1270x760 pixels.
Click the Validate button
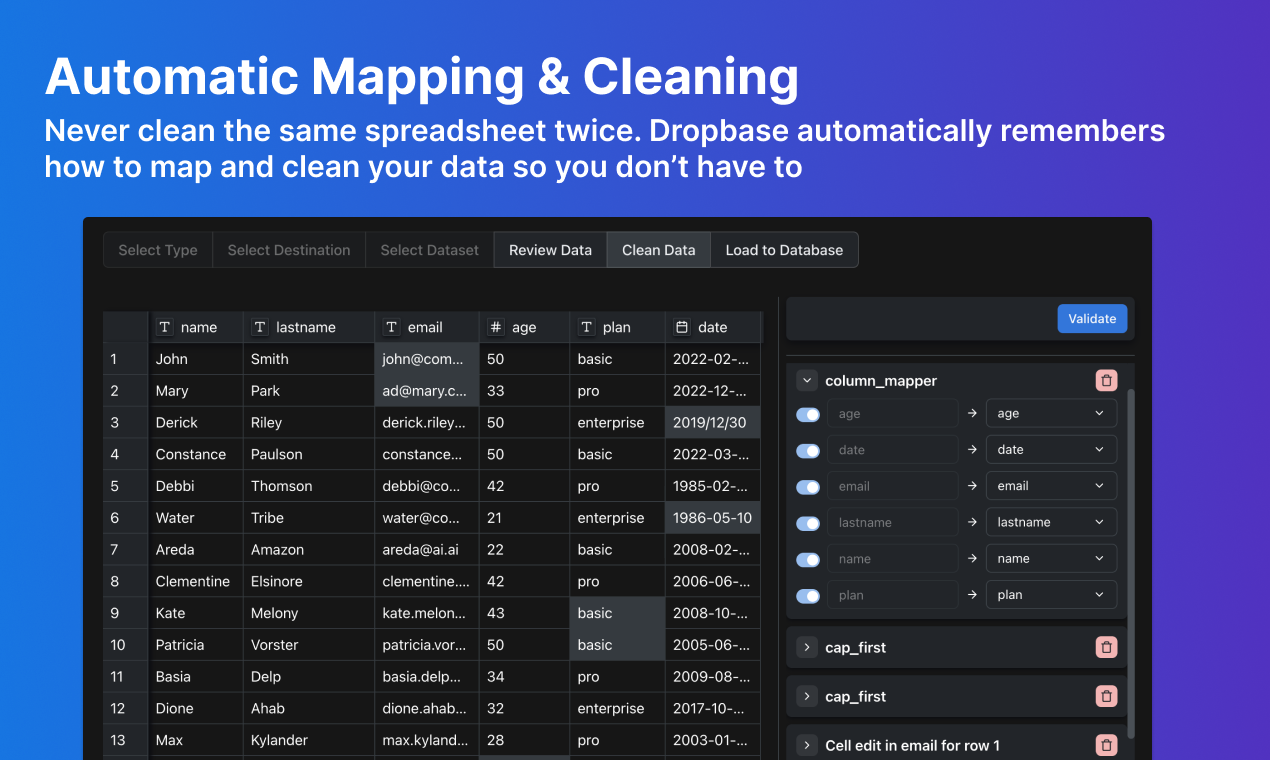pyautogui.click(x=1092, y=319)
